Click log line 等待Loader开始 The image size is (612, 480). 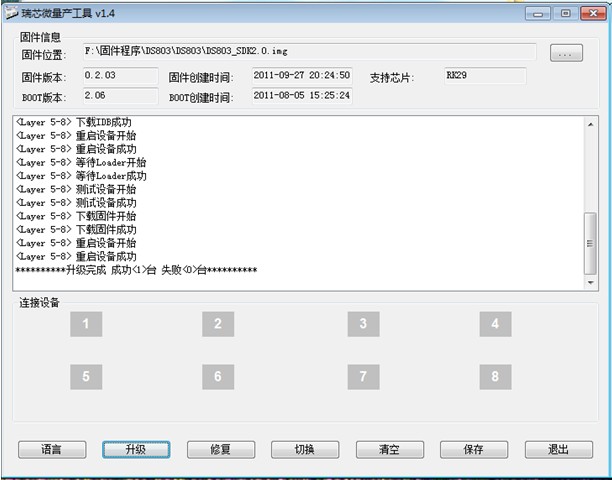81,163
